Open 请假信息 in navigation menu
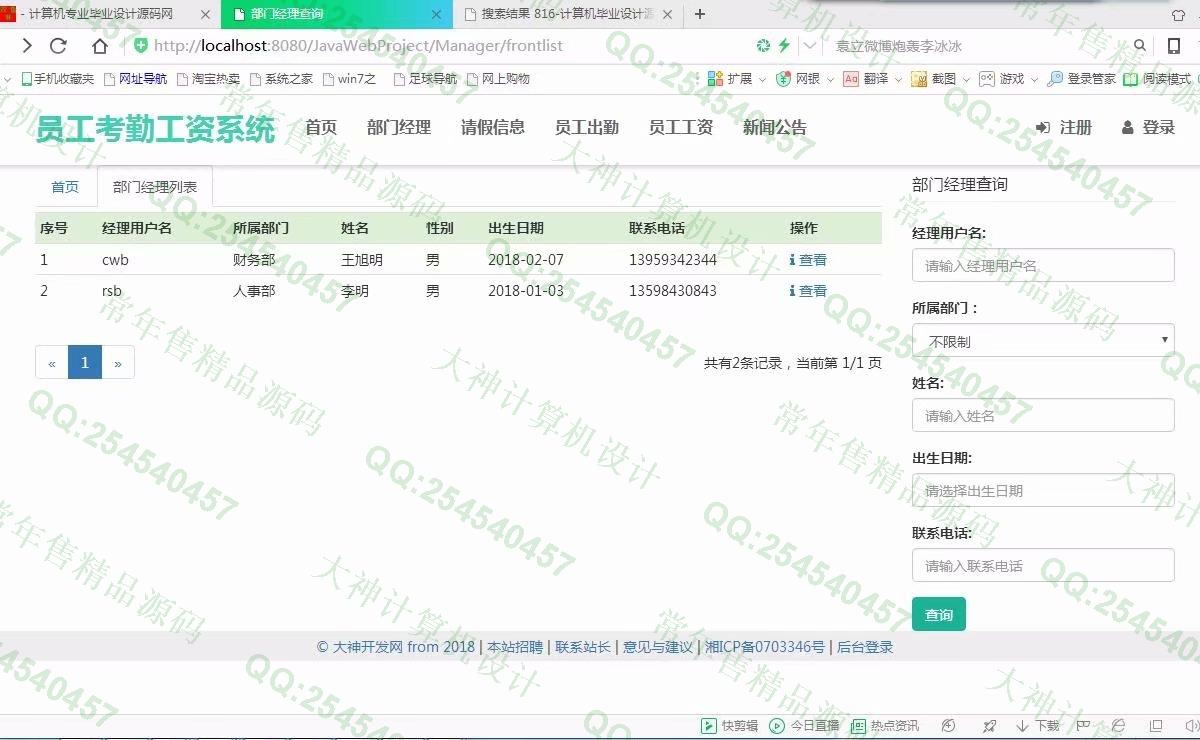This screenshot has width=1200, height=740. point(492,128)
